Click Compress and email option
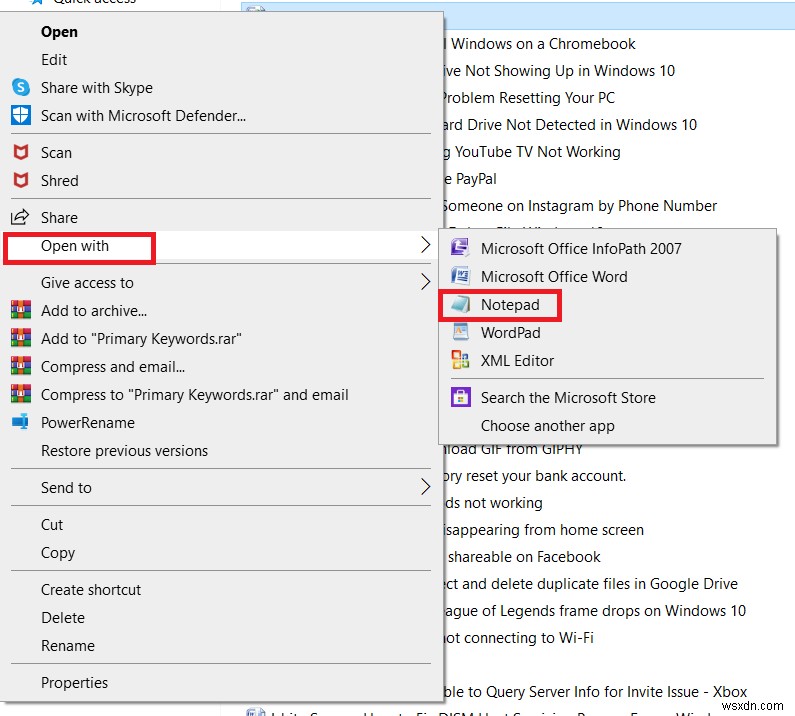This screenshot has width=795, height=716. tap(112, 367)
